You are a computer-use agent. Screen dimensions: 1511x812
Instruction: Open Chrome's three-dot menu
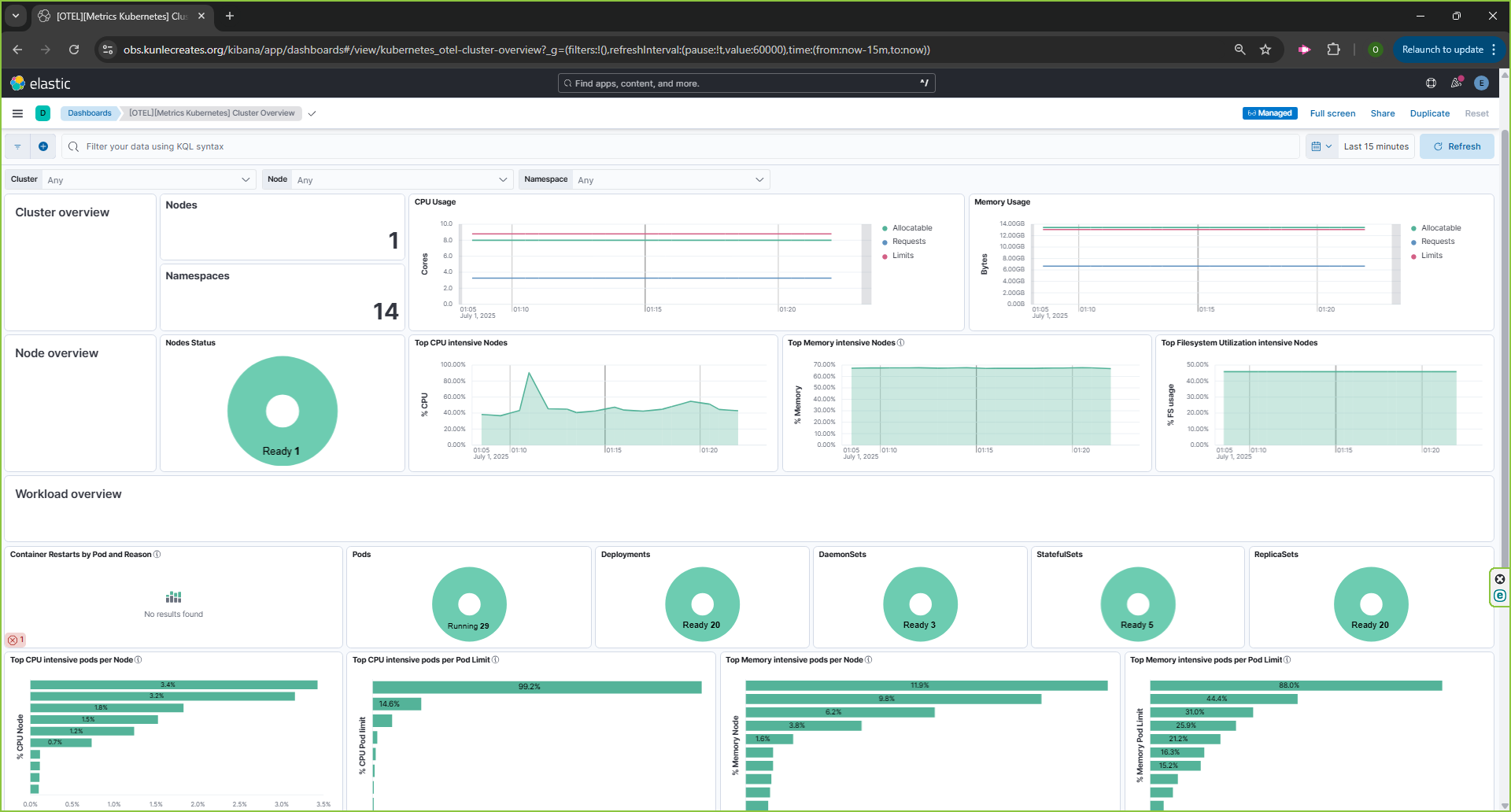(x=1494, y=50)
